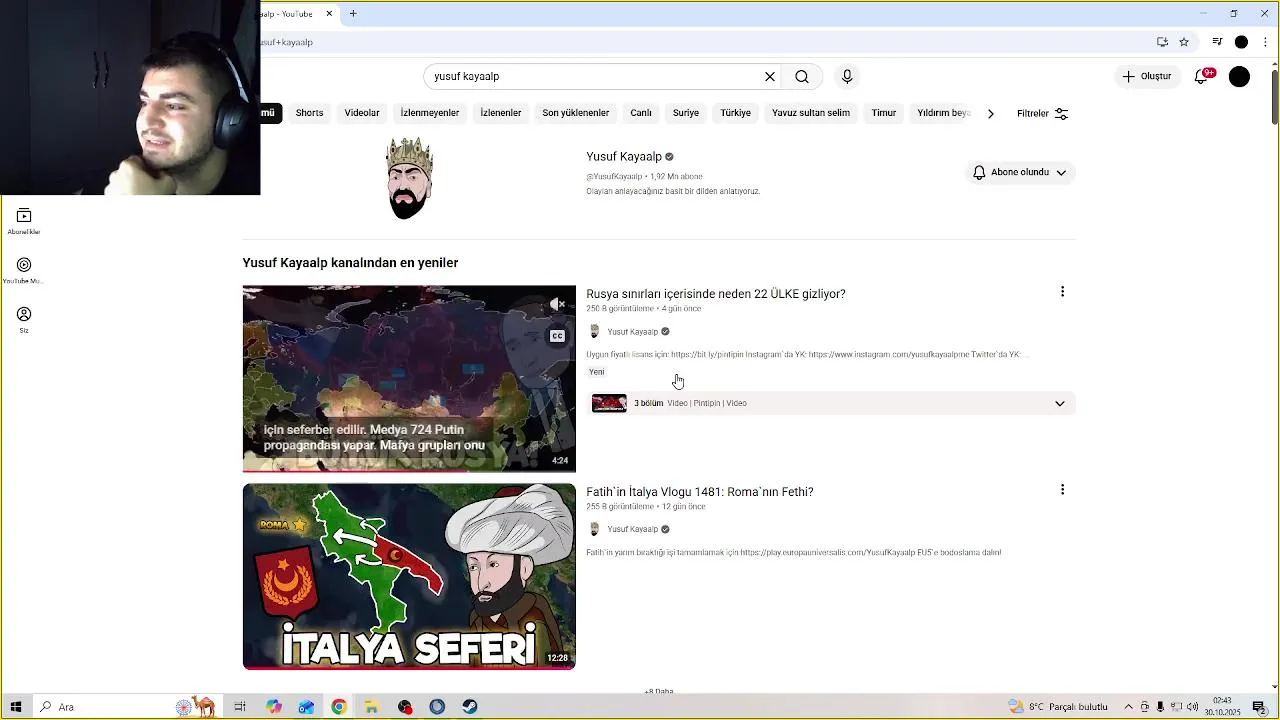
Task: Open File Explorer from the taskbar
Action: click(371, 707)
